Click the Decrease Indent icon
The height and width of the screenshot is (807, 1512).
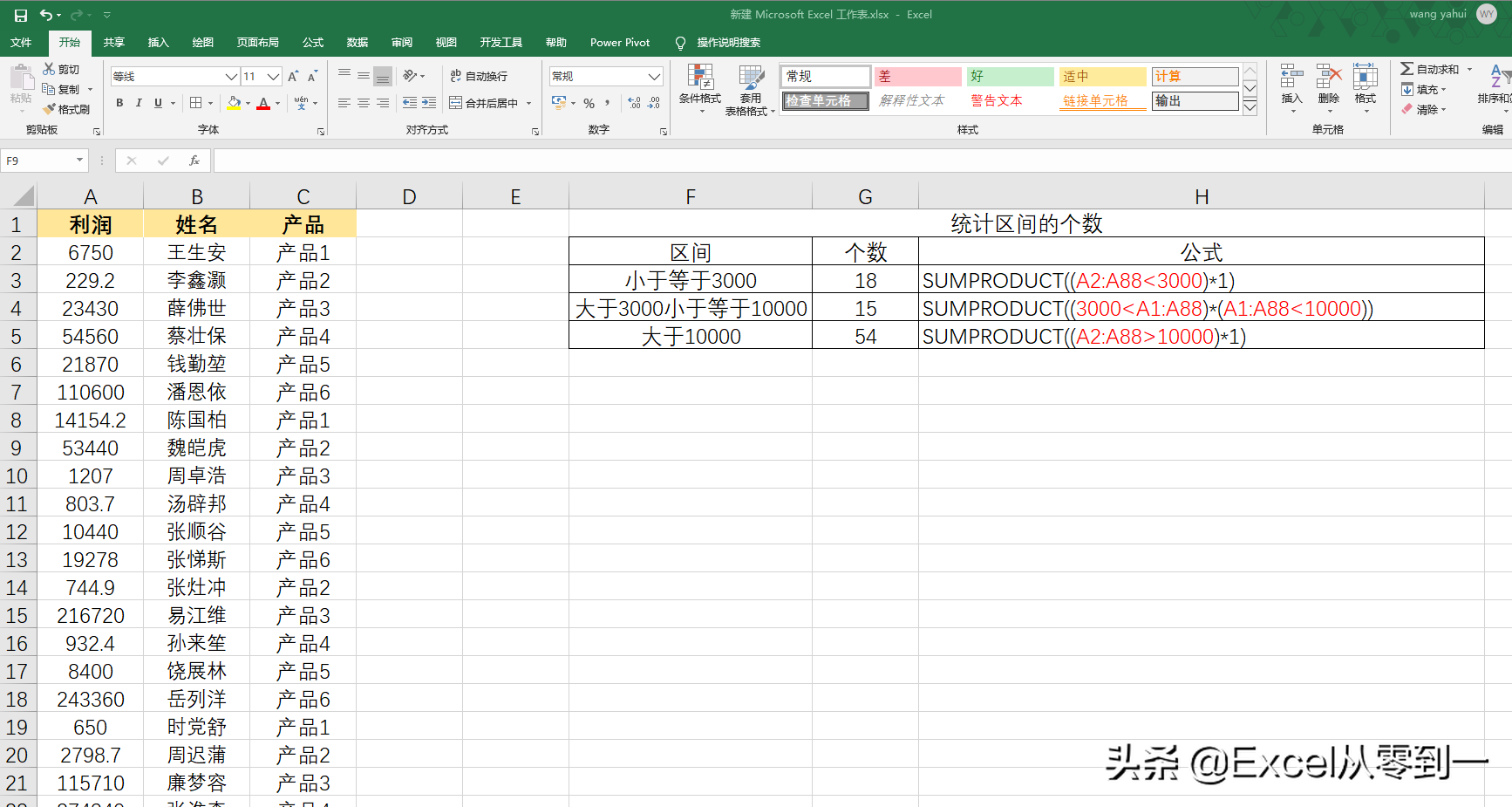410,103
